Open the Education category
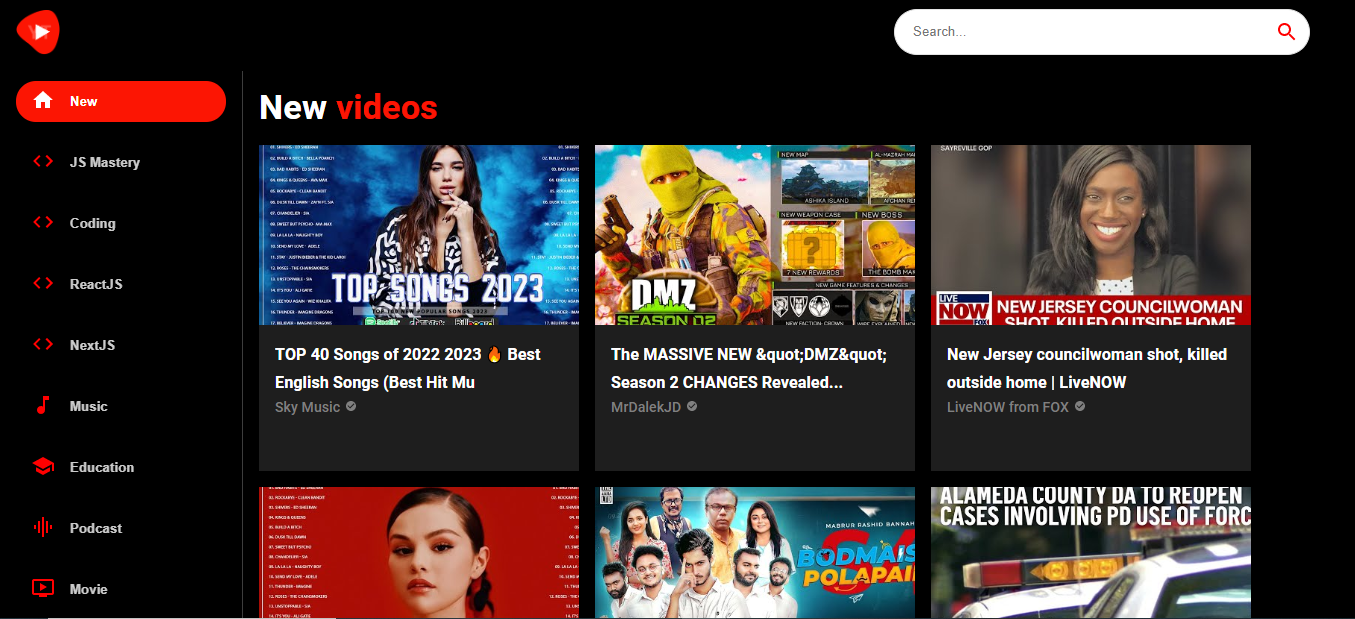 pos(102,467)
